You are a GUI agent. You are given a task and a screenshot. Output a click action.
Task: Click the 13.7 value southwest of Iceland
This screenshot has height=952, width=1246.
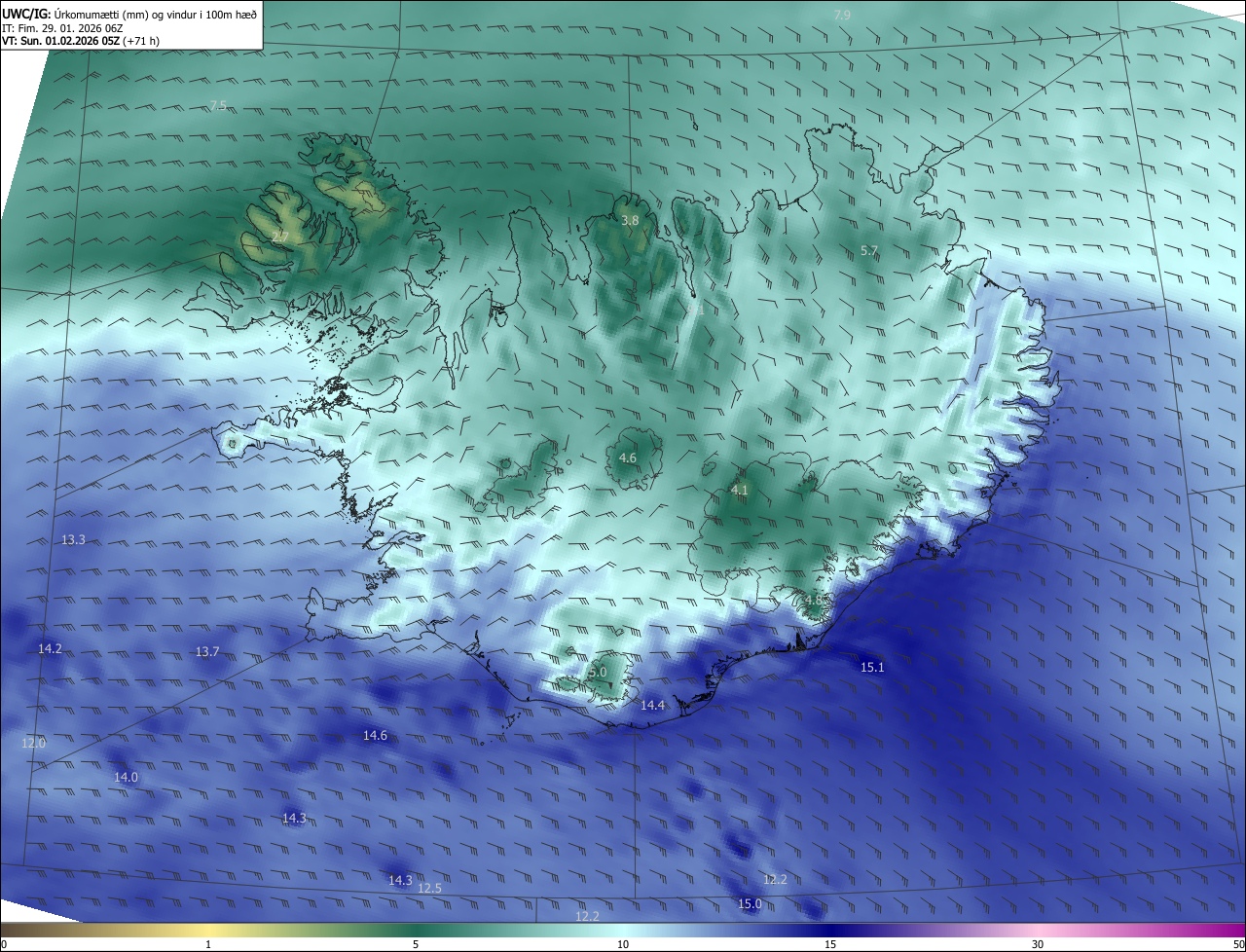pyautogui.click(x=207, y=651)
